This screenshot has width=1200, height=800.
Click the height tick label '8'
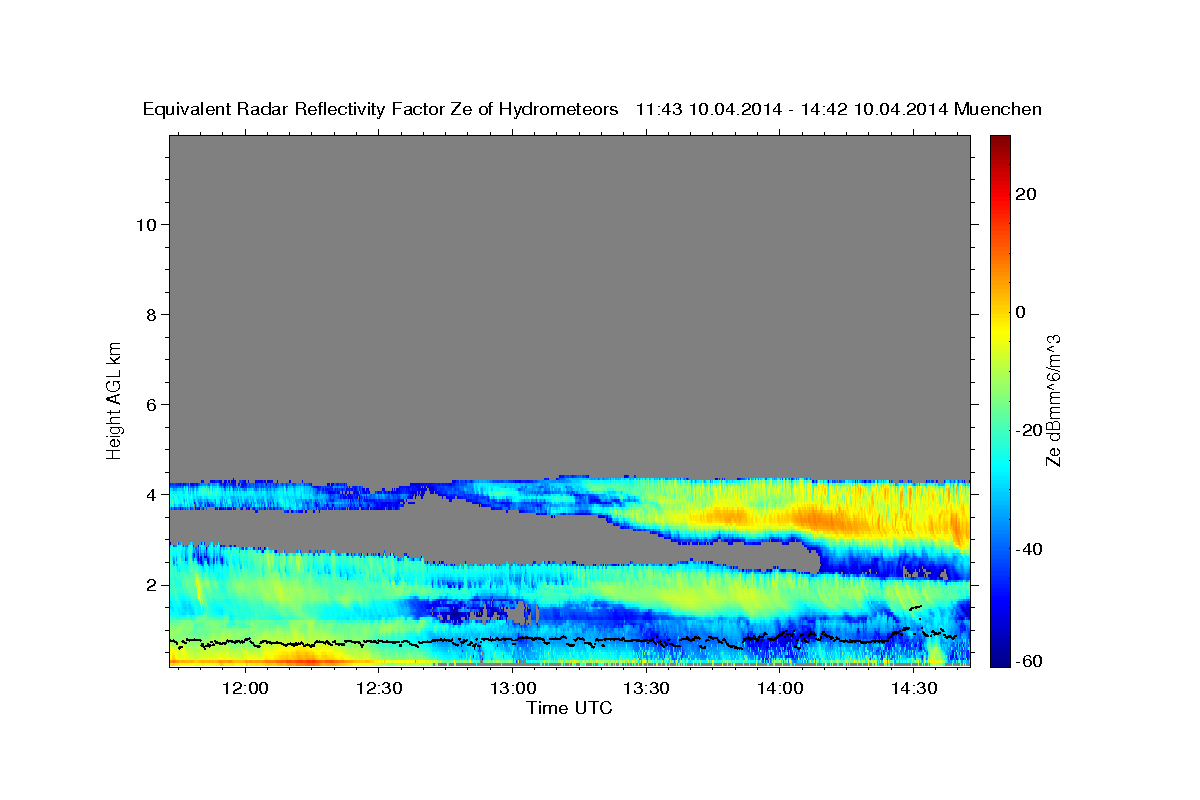pos(151,314)
